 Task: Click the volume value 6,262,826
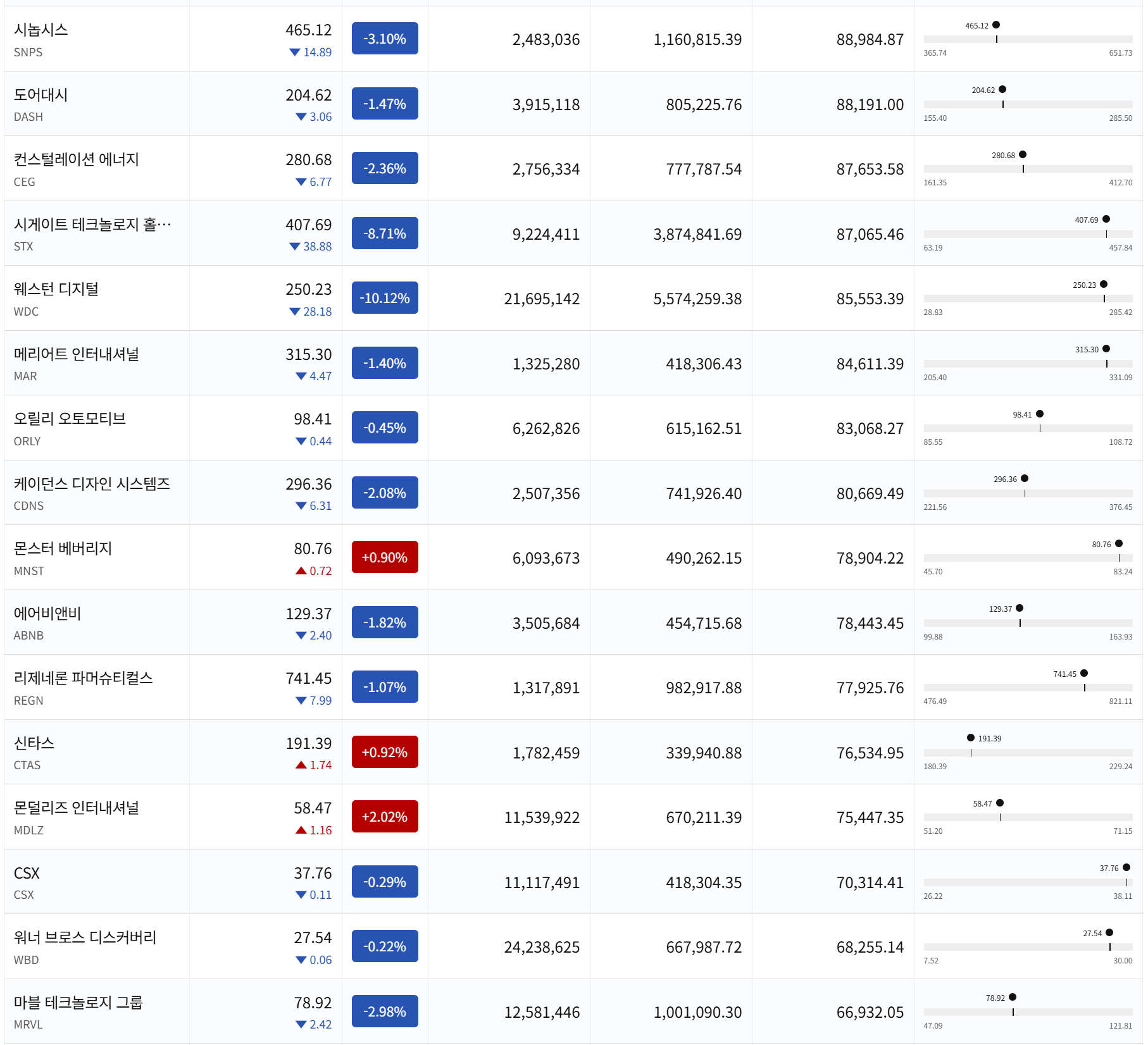coord(546,428)
